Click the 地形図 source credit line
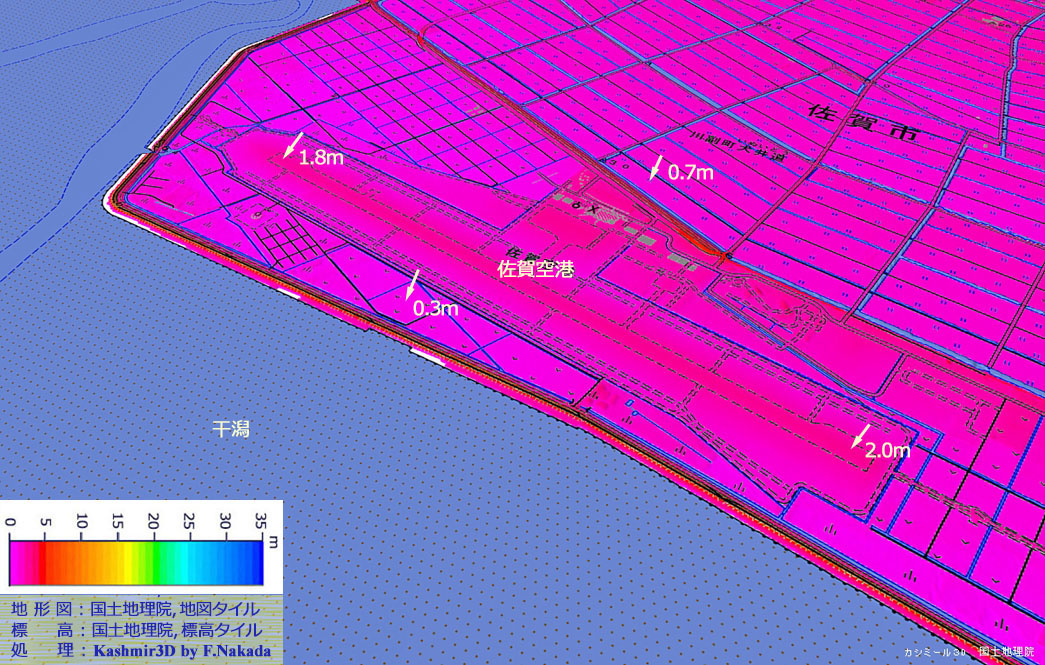The height and width of the screenshot is (665, 1045). click(136, 608)
